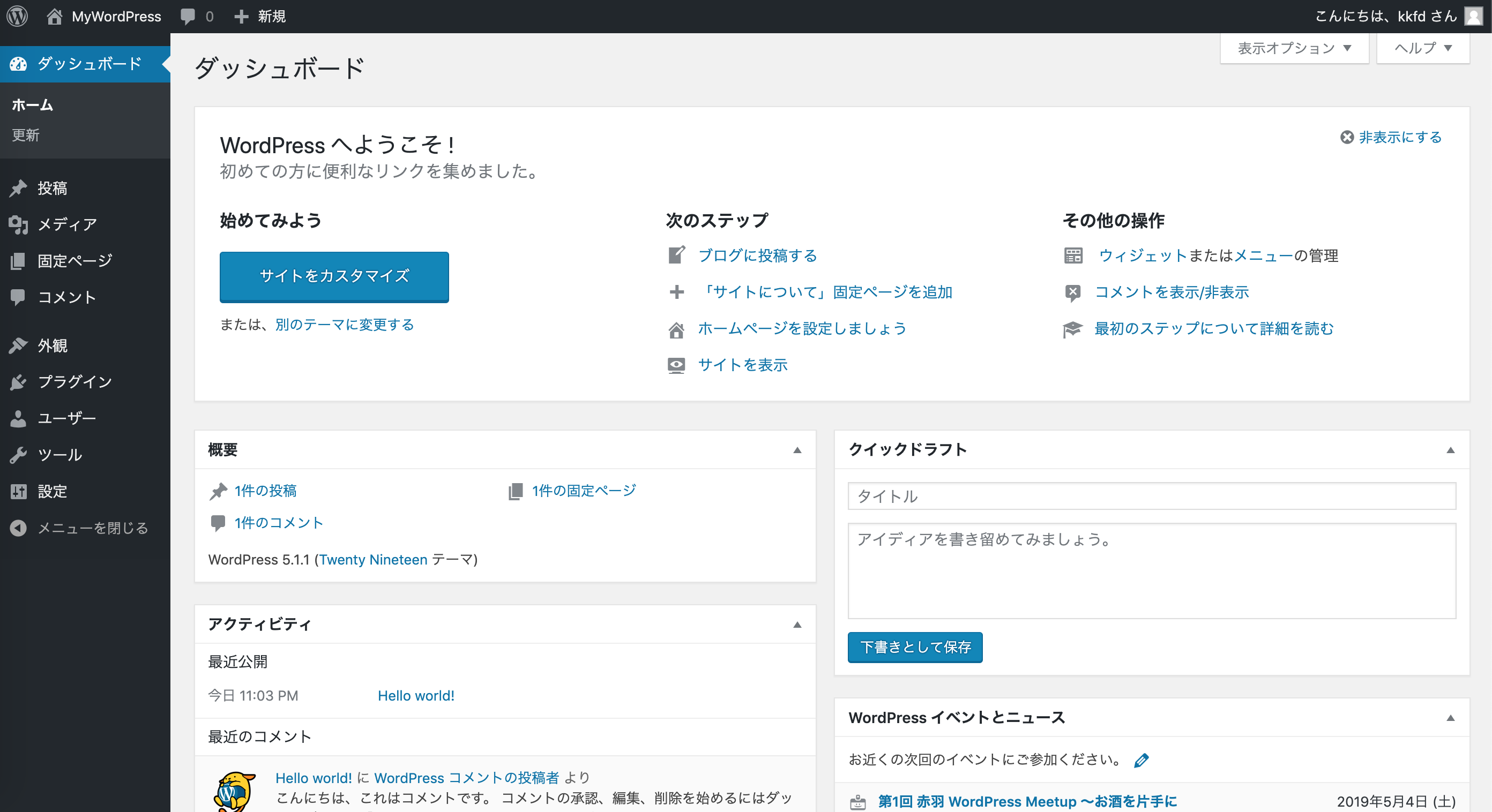Collapse the アクティビティ widget arrow

797,625
